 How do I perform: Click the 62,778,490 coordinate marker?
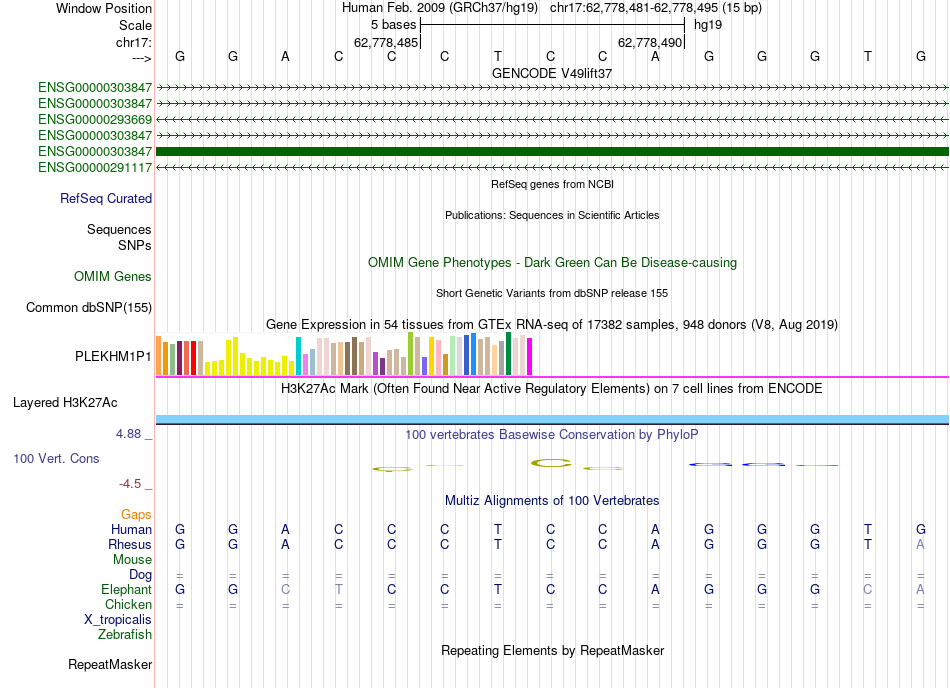[x=650, y=42]
